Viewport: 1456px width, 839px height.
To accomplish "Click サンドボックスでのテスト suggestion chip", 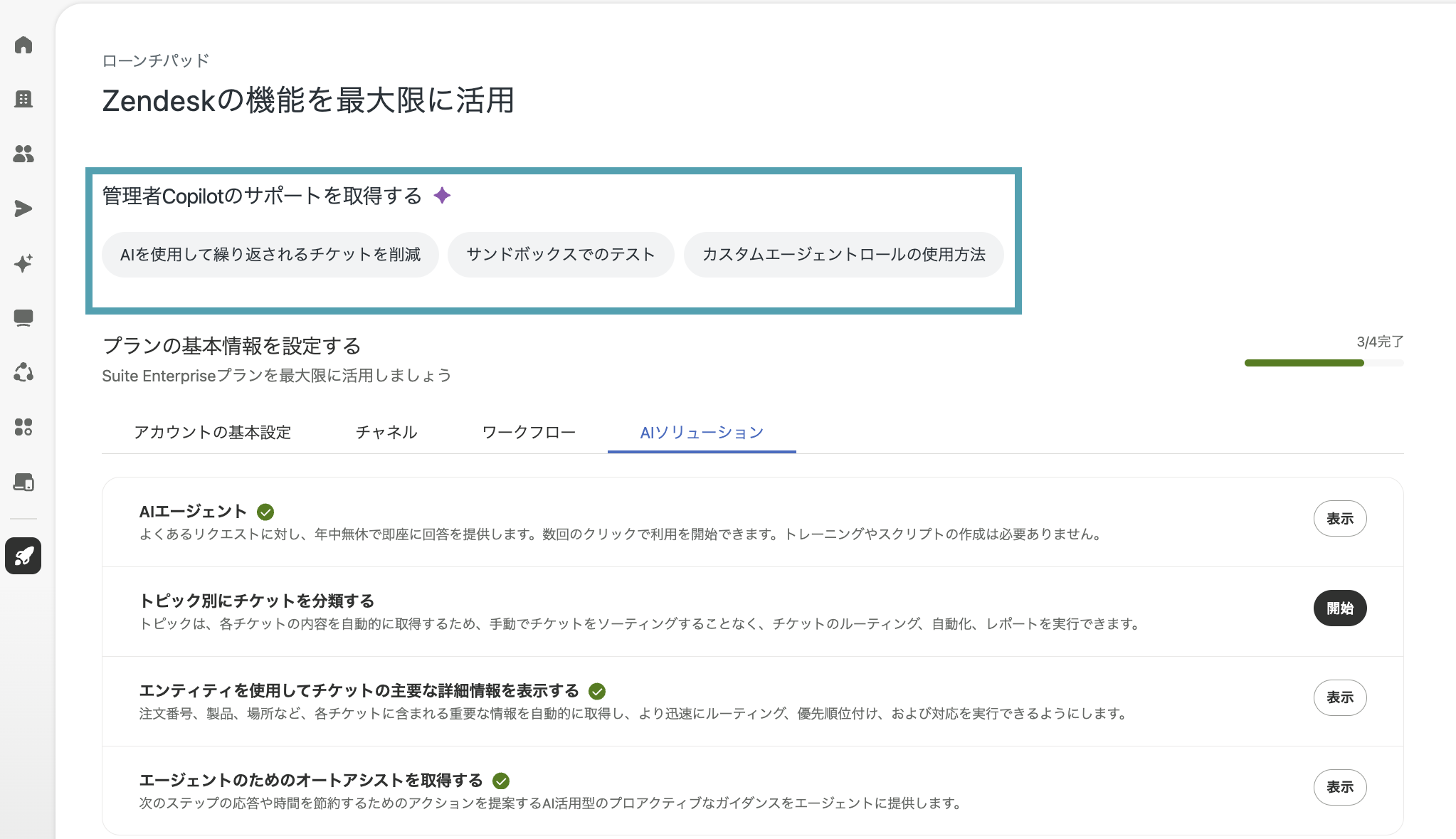I will [x=561, y=255].
